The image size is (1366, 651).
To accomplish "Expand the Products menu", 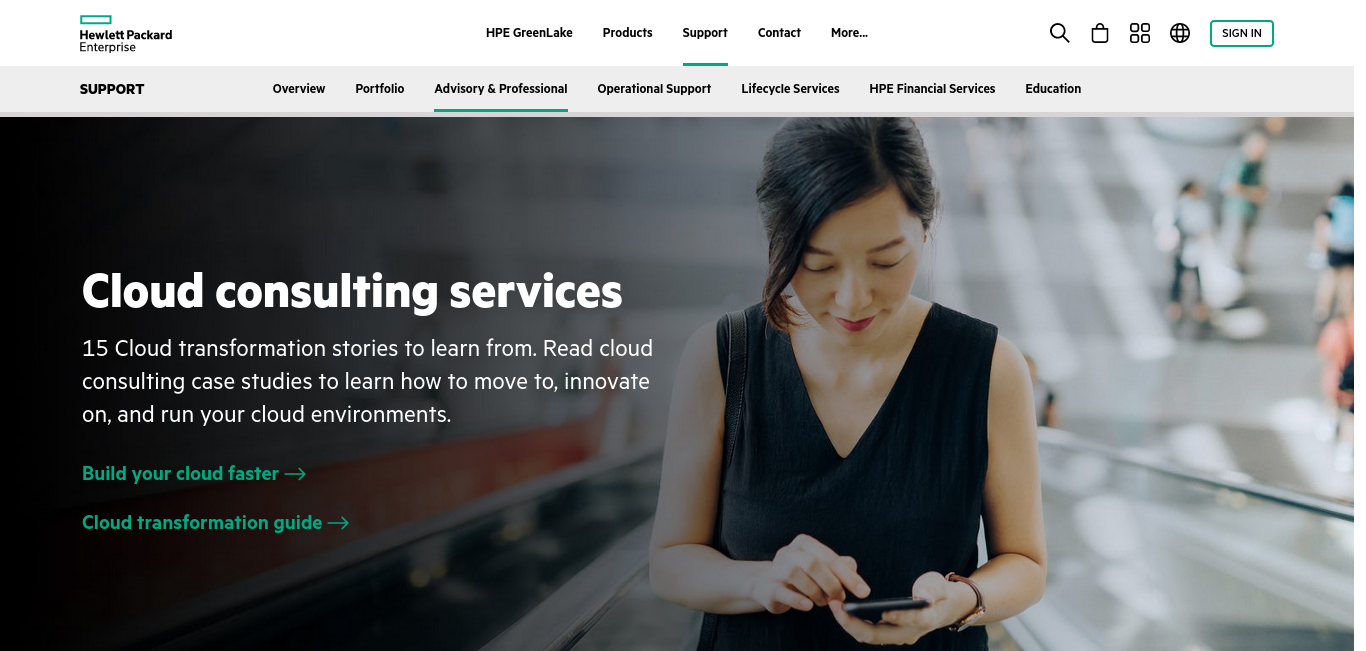I will (x=627, y=33).
